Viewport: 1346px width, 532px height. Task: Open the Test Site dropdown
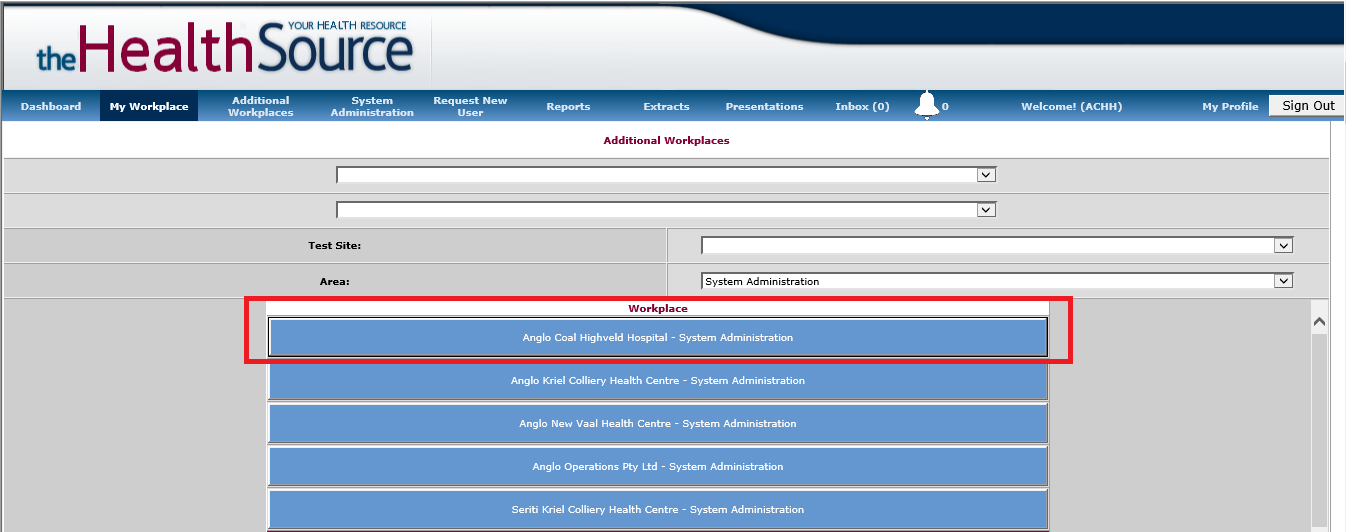998,245
